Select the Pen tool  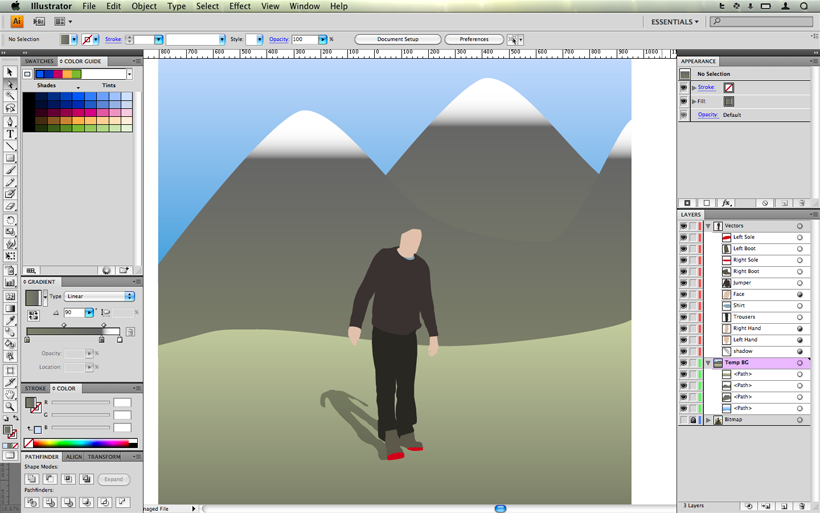coord(9,122)
